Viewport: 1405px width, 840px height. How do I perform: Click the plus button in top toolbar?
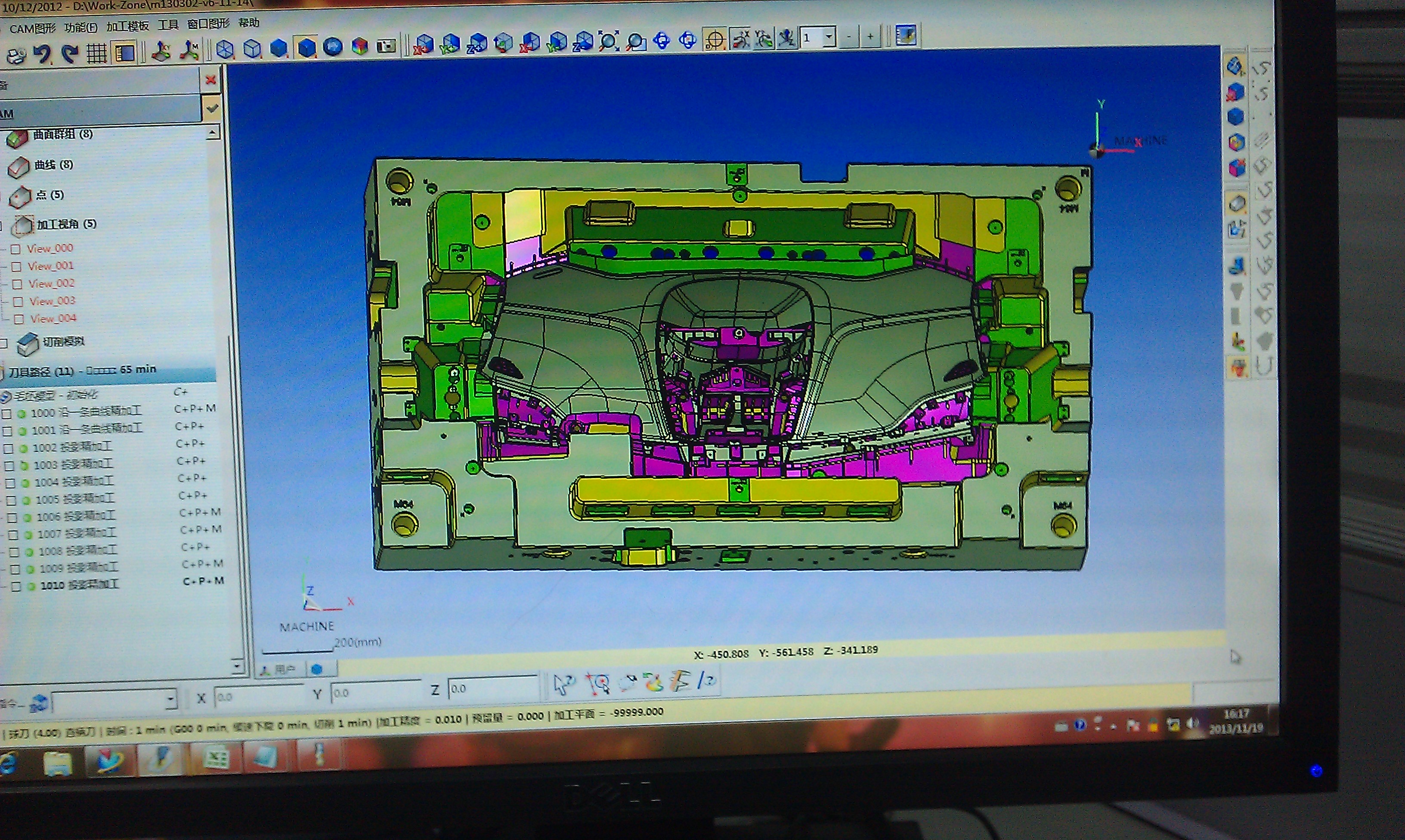tap(870, 37)
